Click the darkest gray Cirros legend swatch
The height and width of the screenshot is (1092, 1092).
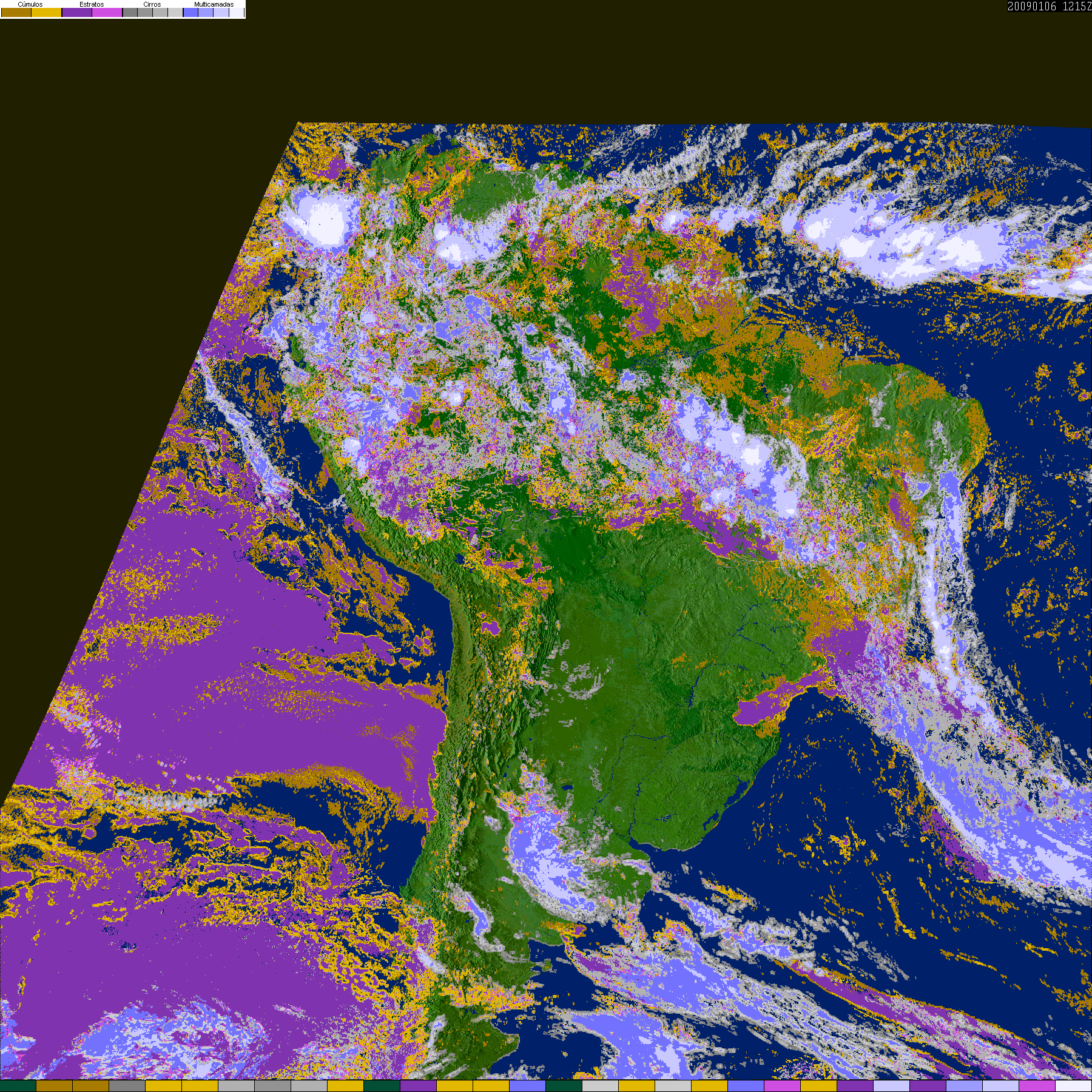130,13
